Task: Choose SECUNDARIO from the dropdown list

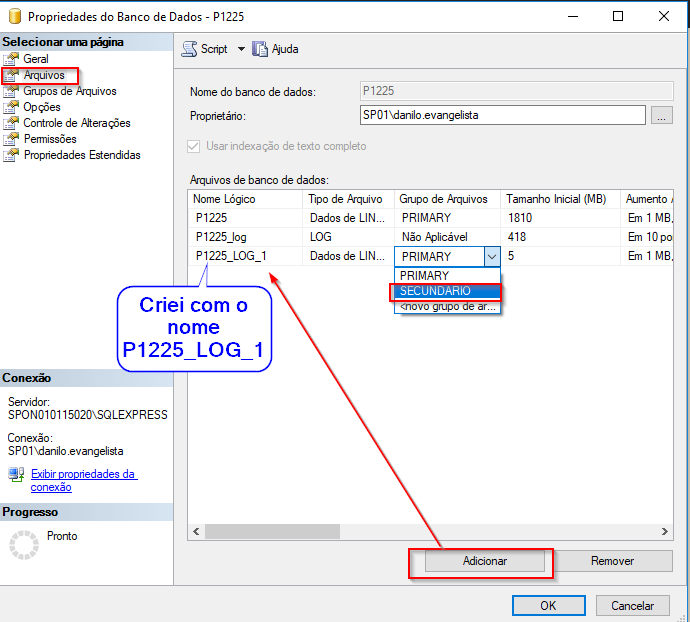Action: [x=447, y=291]
